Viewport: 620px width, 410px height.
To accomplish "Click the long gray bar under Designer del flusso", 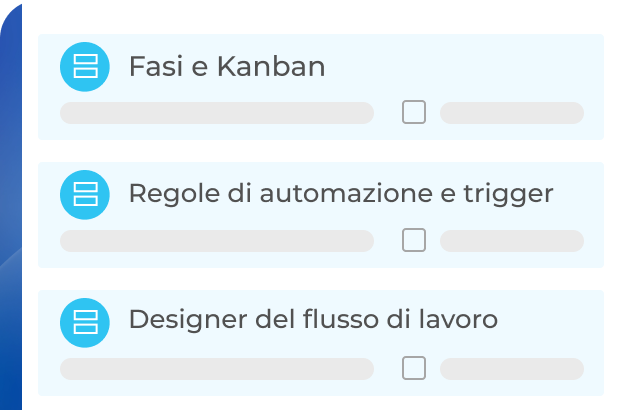I will point(217,369).
